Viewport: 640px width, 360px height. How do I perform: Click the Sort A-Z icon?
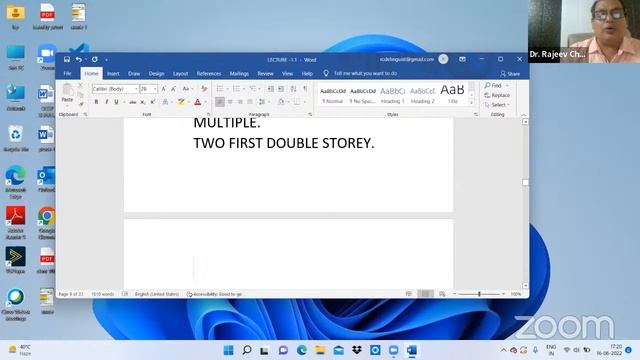click(293, 89)
